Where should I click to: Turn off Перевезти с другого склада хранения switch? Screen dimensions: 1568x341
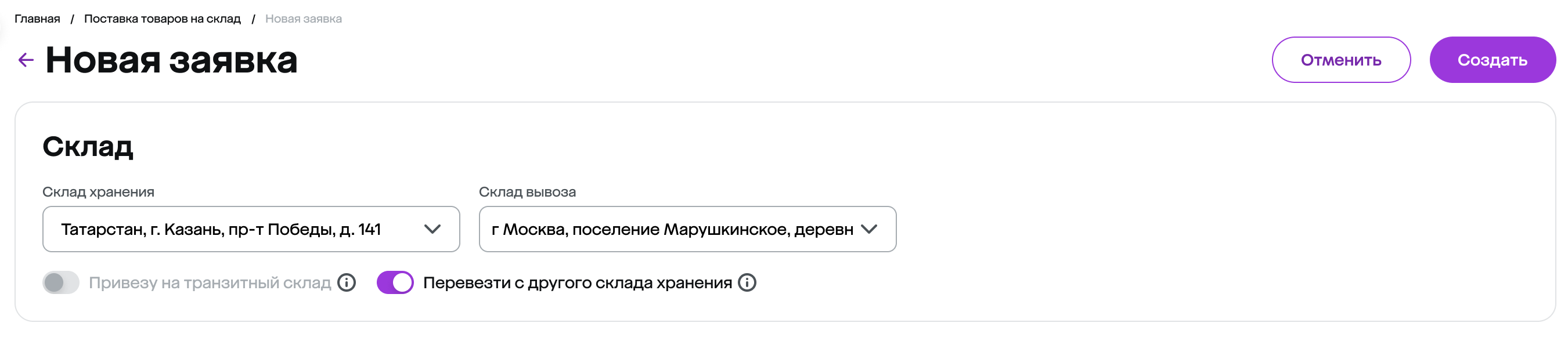395,282
